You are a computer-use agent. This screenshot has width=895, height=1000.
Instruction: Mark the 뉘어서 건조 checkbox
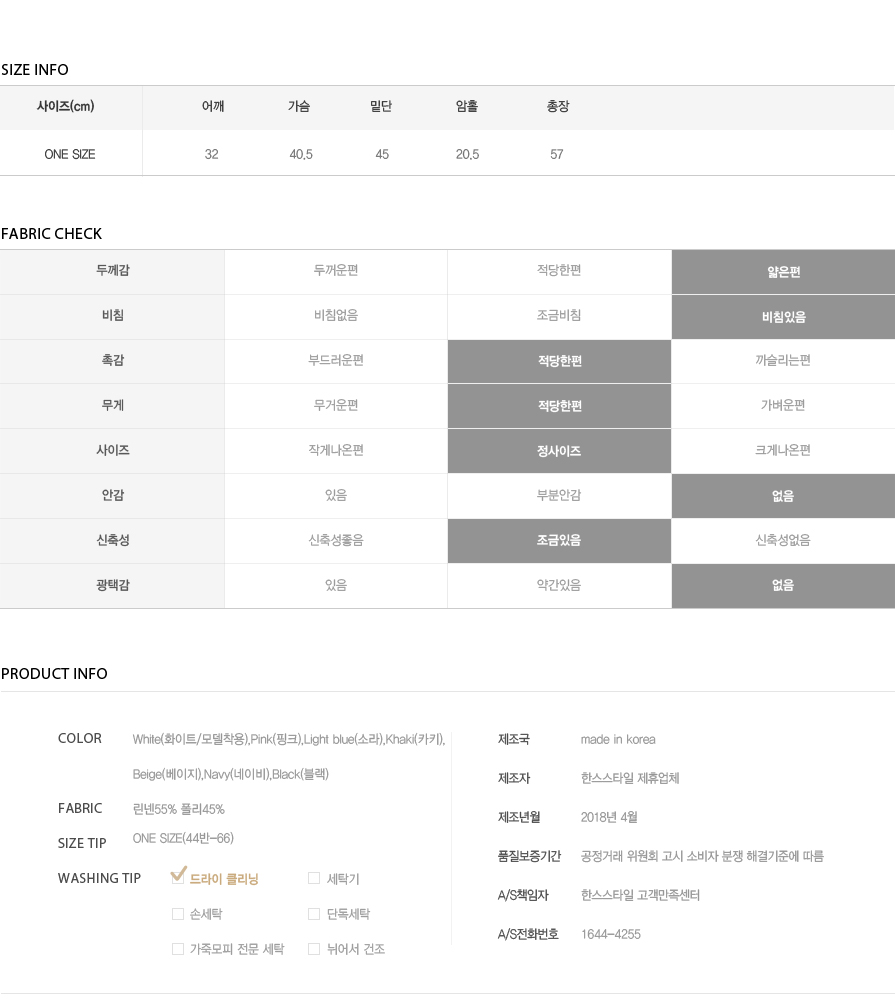[314, 949]
